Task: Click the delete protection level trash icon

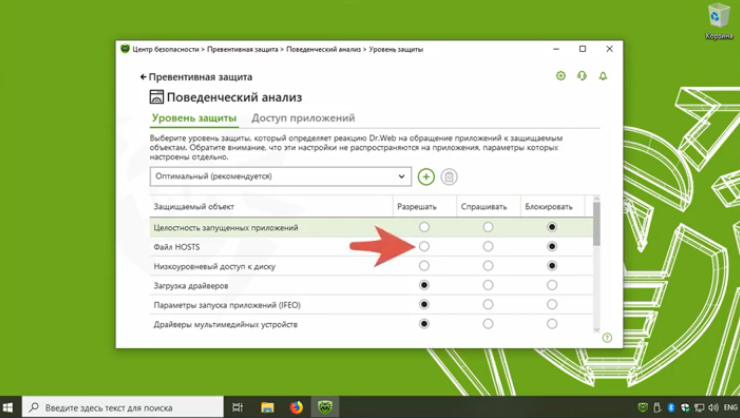Action: 449,177
